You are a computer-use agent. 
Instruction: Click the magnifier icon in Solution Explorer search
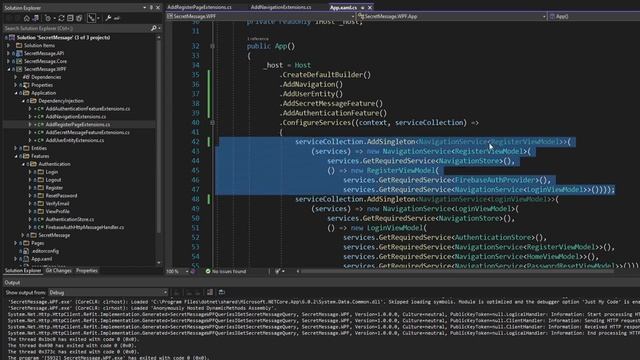(x=153, y=28)
